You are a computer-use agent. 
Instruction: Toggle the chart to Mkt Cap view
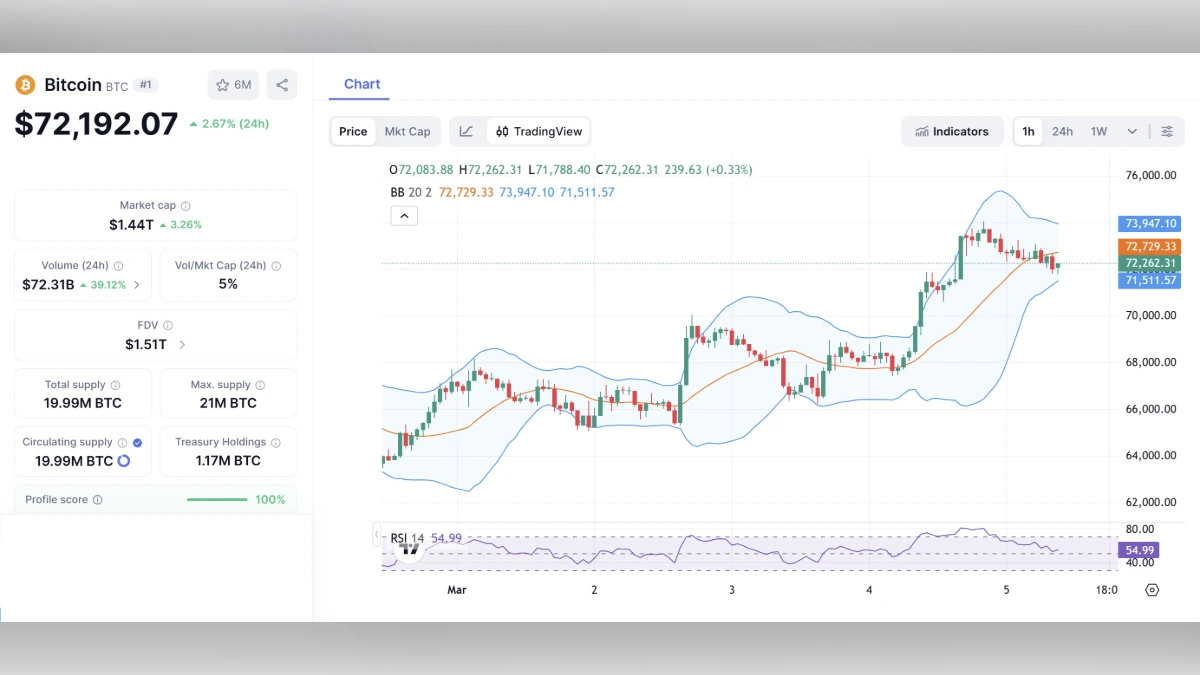point(407,131)
